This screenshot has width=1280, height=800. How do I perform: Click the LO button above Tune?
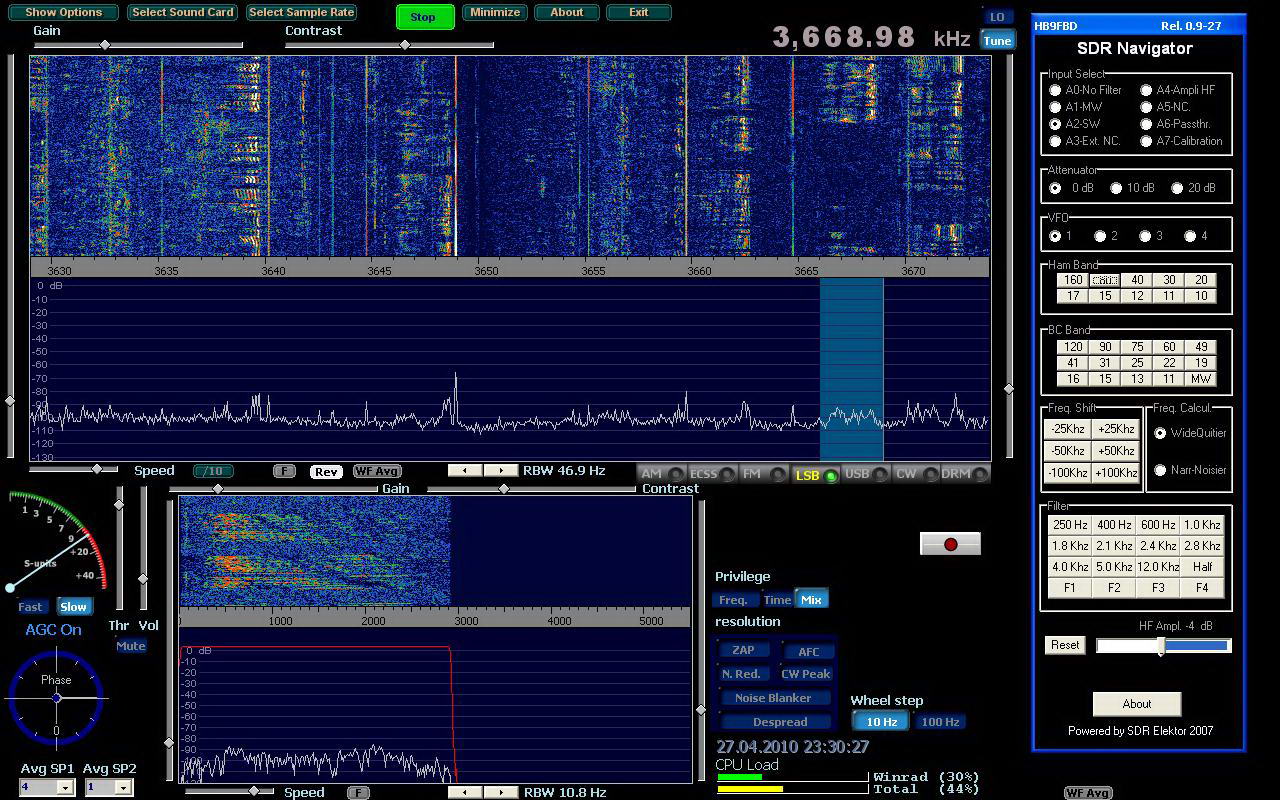(x=997, y=17)
